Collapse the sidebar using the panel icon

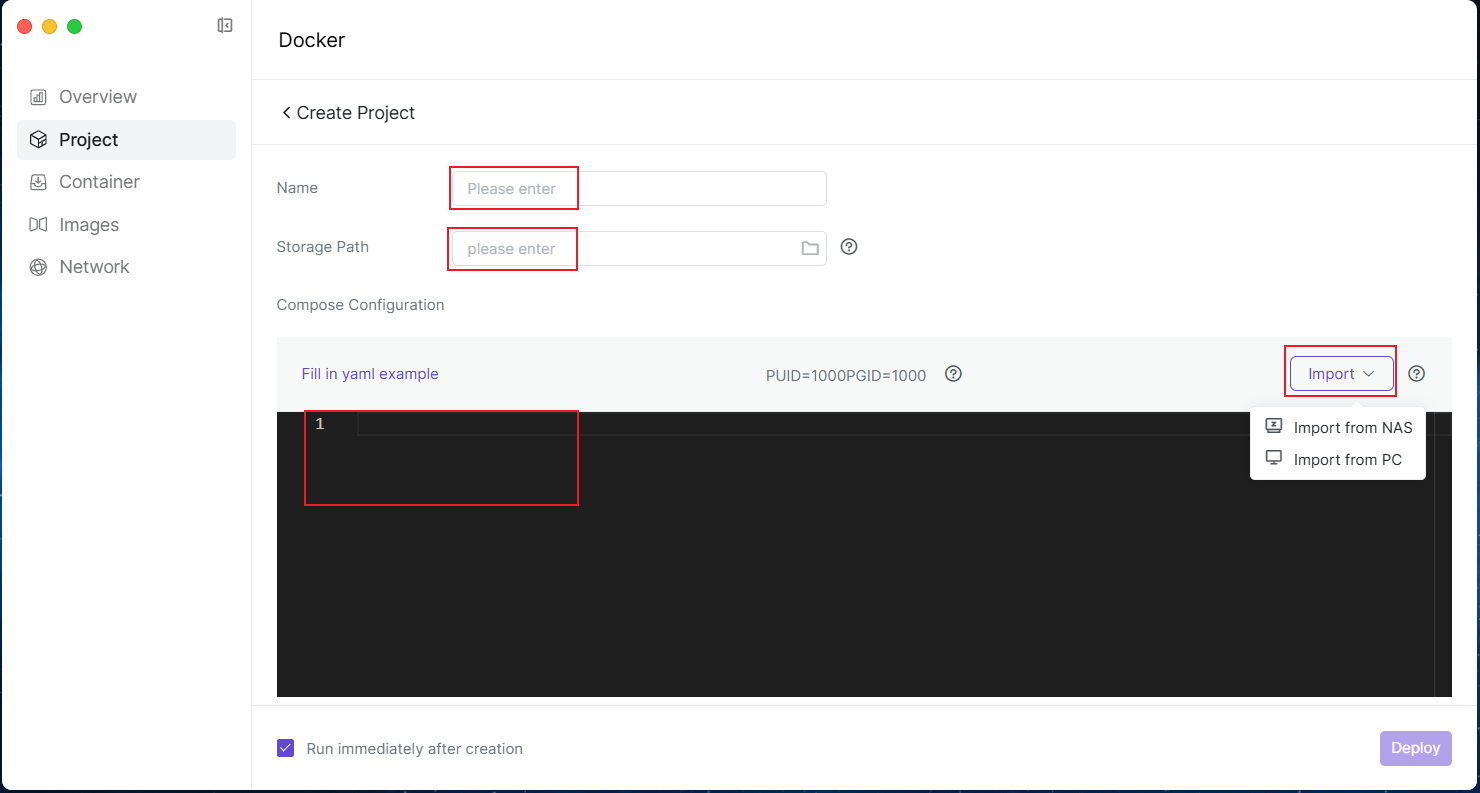click(225, 26)
